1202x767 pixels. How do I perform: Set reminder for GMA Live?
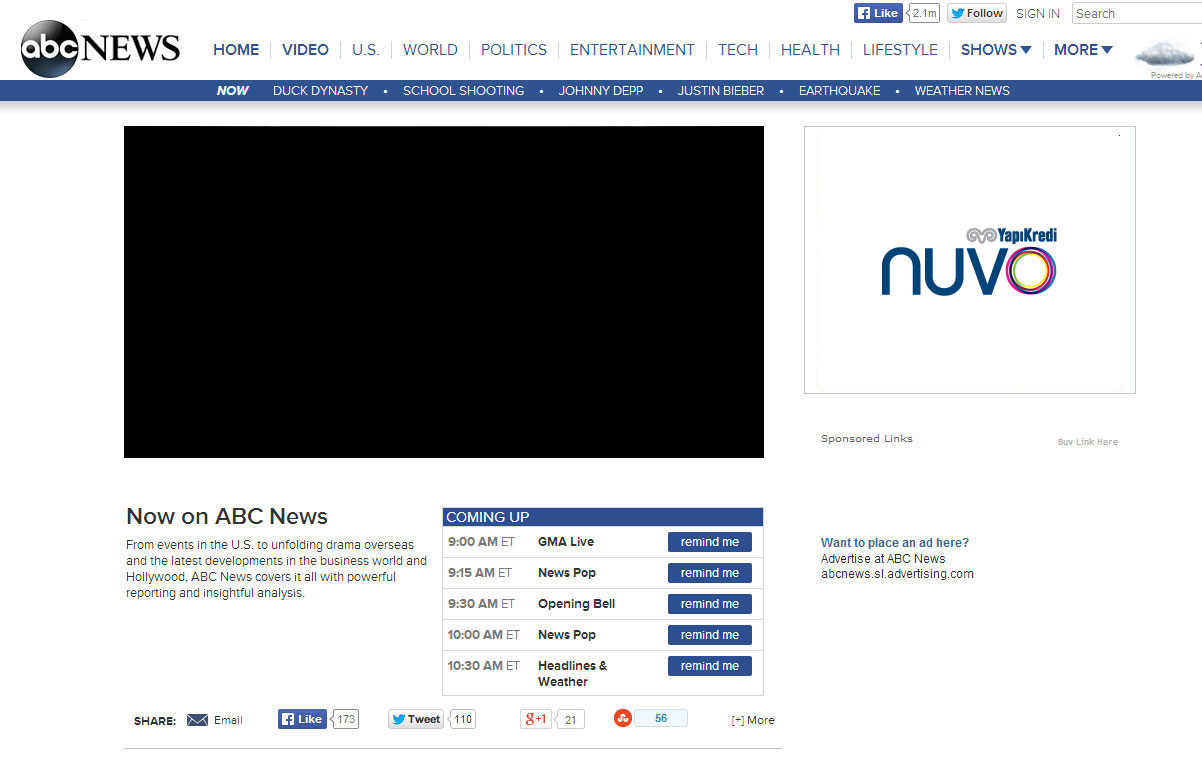coord(709,542)
